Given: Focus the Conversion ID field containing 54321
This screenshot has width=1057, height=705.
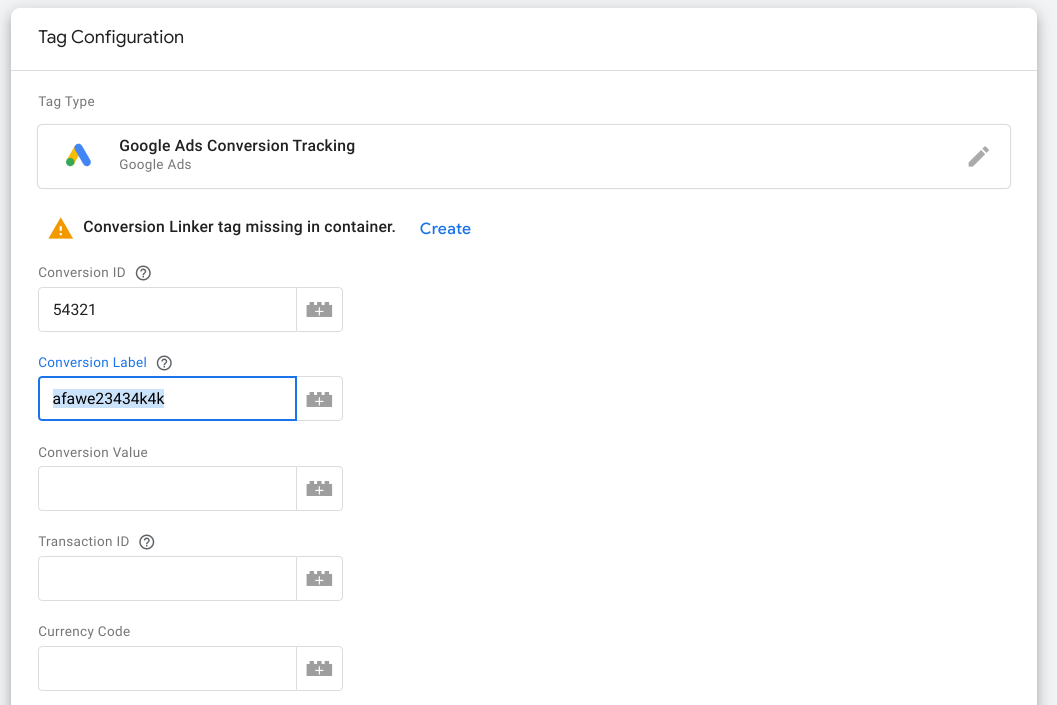Looking at the screenshot, I should (x=167, y=309).
